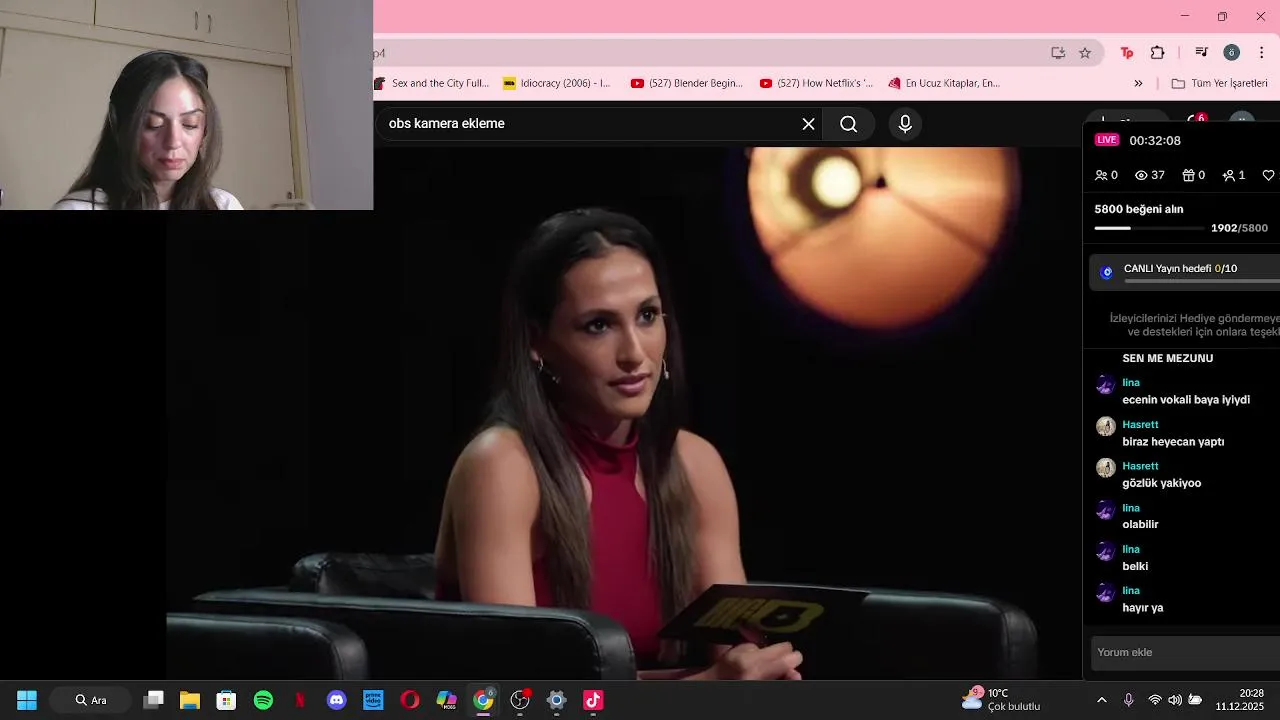Screen dimensions: 1280x720
Task: Open TikTok Live Studio from the taskbar
Action: tap(593, 700)
